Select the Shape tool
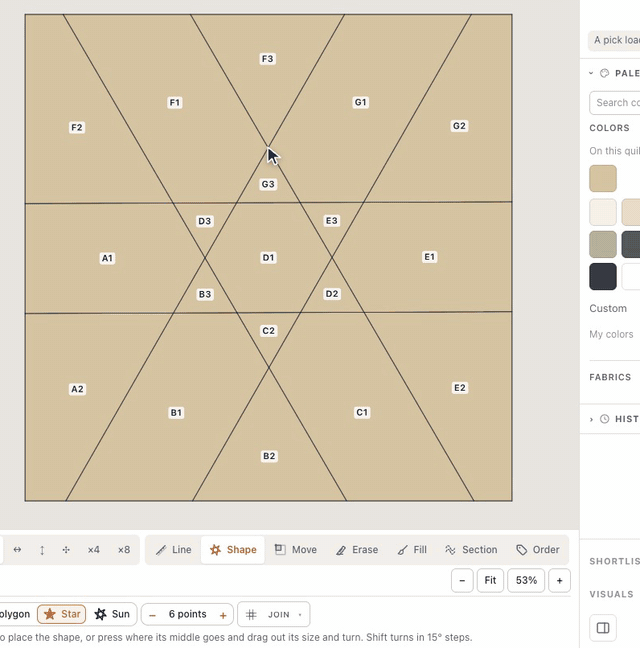This screenshot has height=648, width=640. [233, 550]
